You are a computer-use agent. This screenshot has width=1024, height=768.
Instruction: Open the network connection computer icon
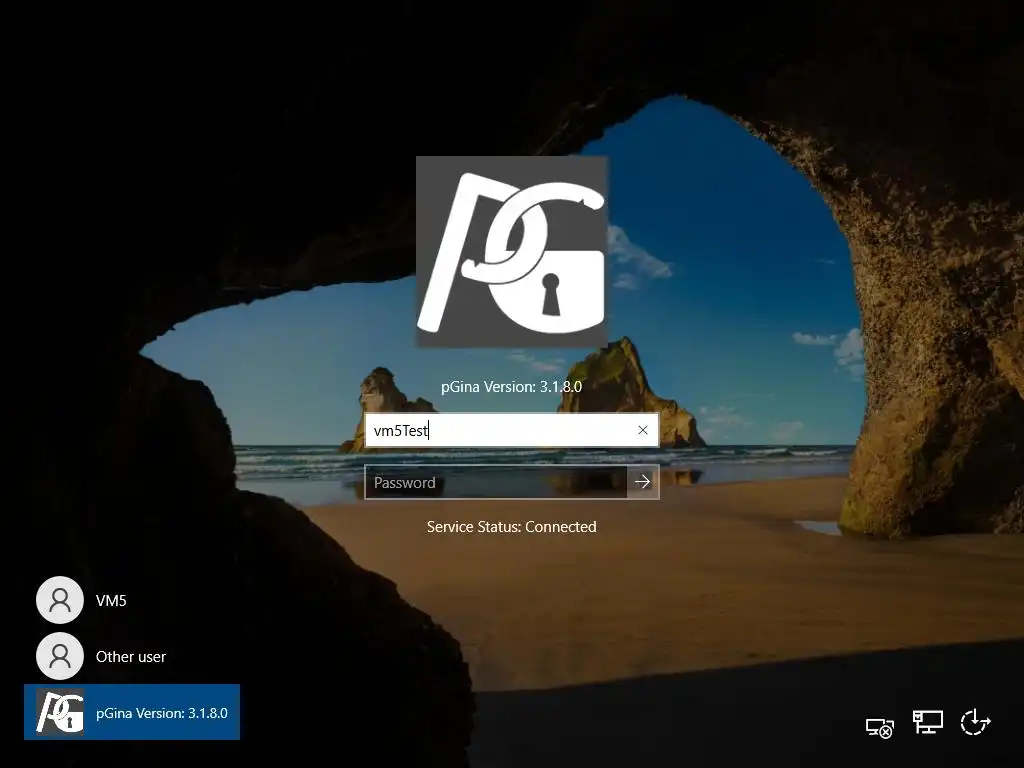click(x=927, y=722)
